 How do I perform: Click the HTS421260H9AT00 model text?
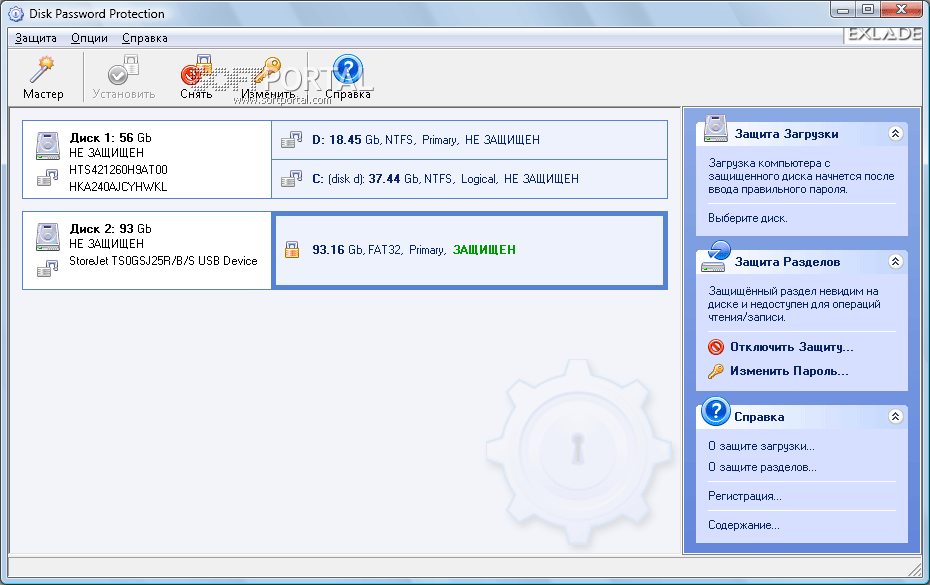click(x=118, y=170)
